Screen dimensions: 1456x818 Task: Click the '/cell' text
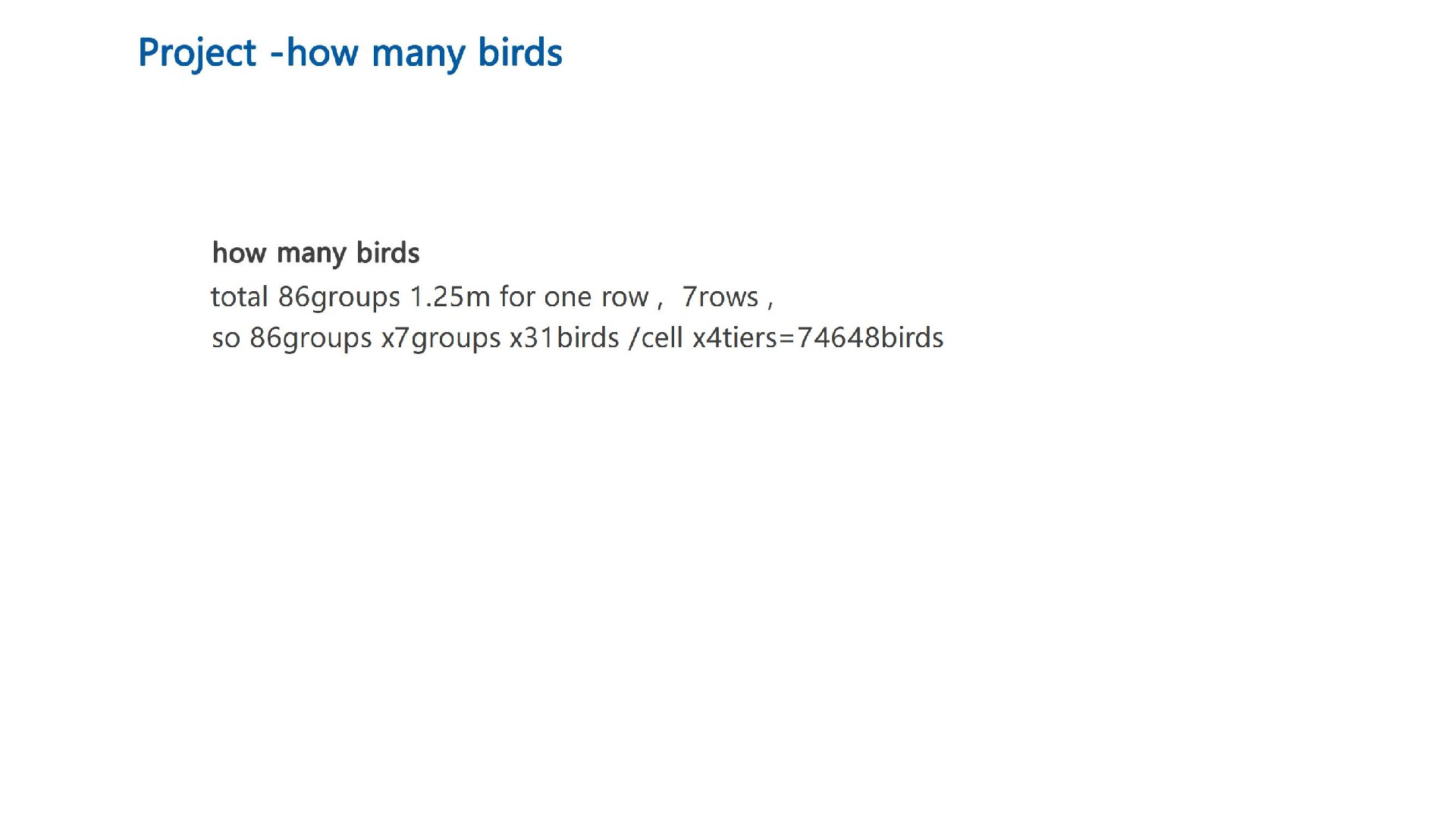656,338
